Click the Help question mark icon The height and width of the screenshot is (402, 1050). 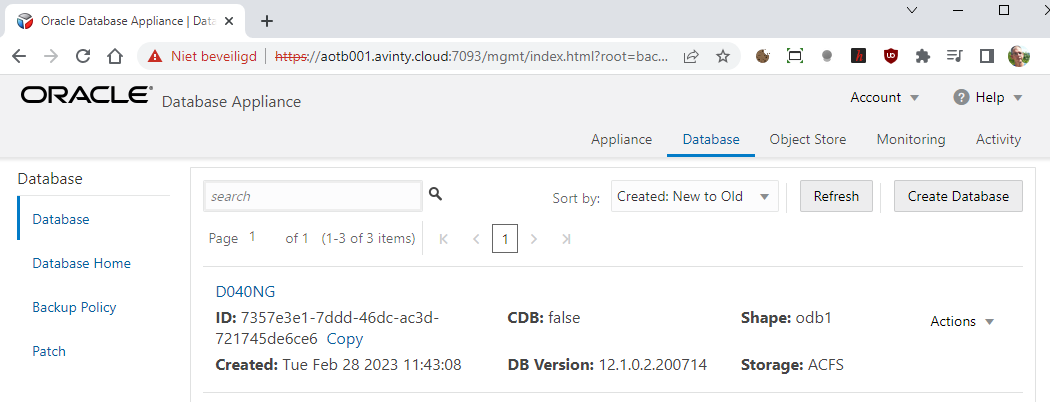point(962,97)
